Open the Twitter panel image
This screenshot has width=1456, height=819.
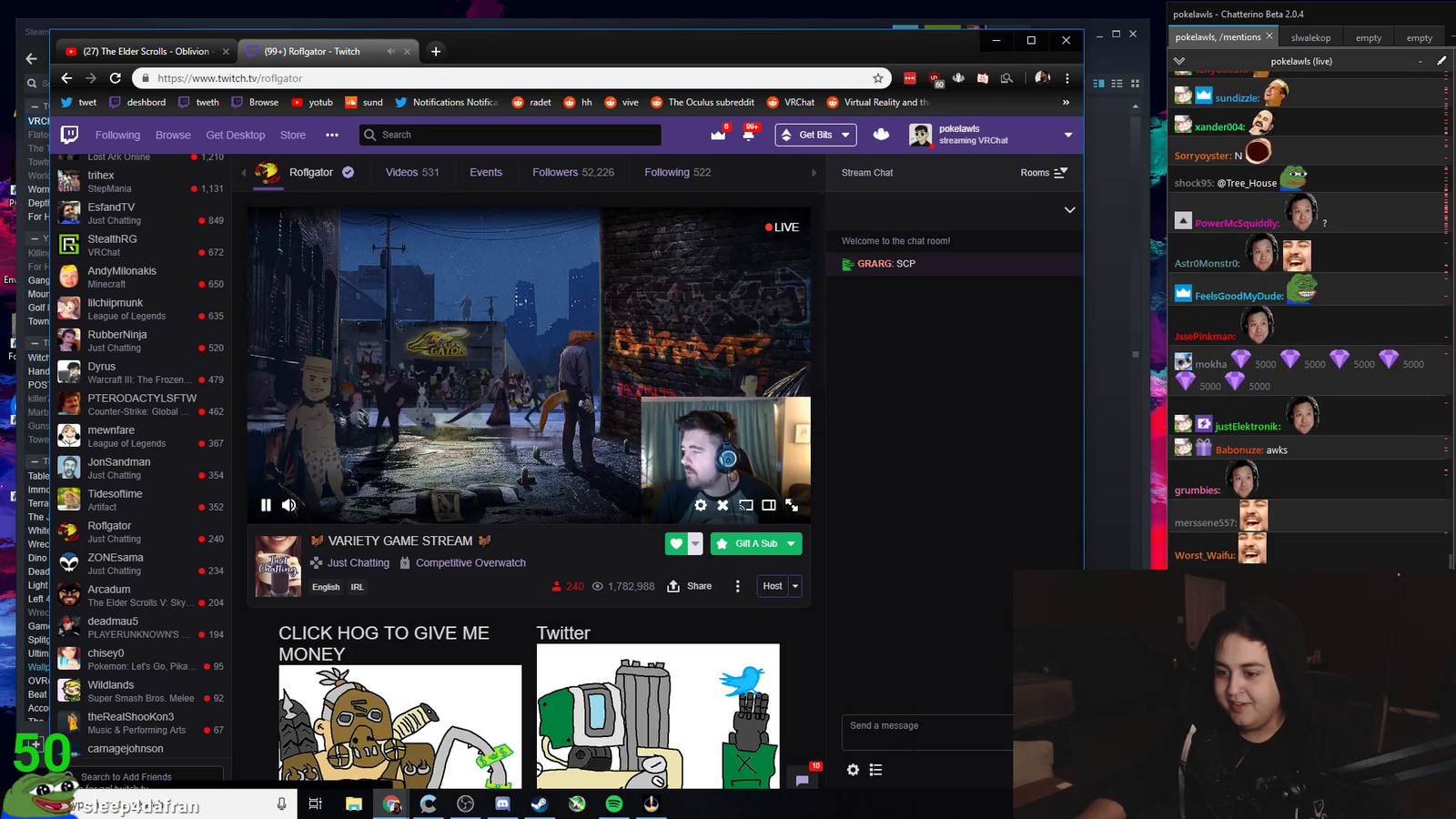pyautogui.click(x=658, y=716)
